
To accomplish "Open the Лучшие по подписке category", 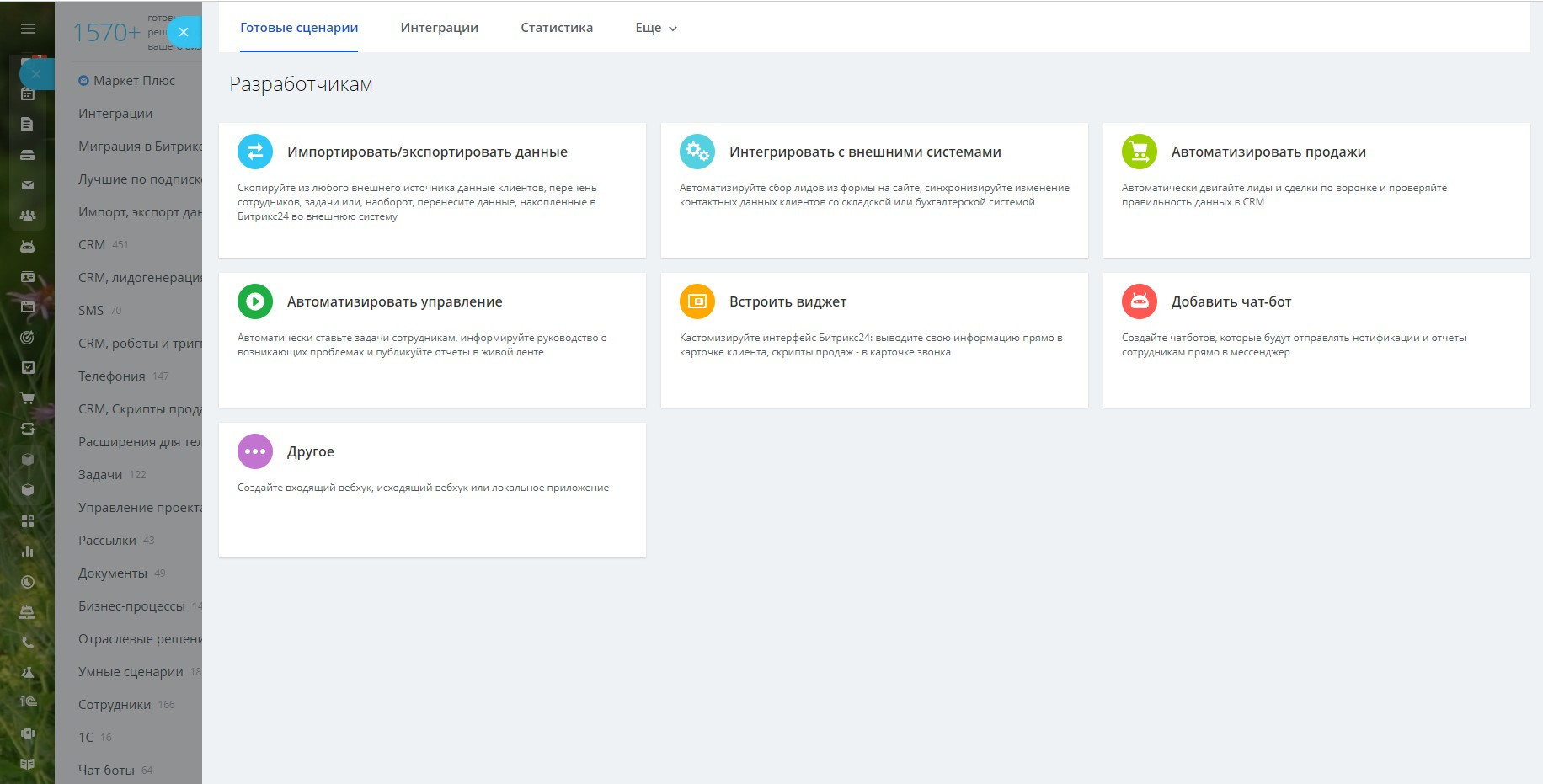I will tap(140, 179).
